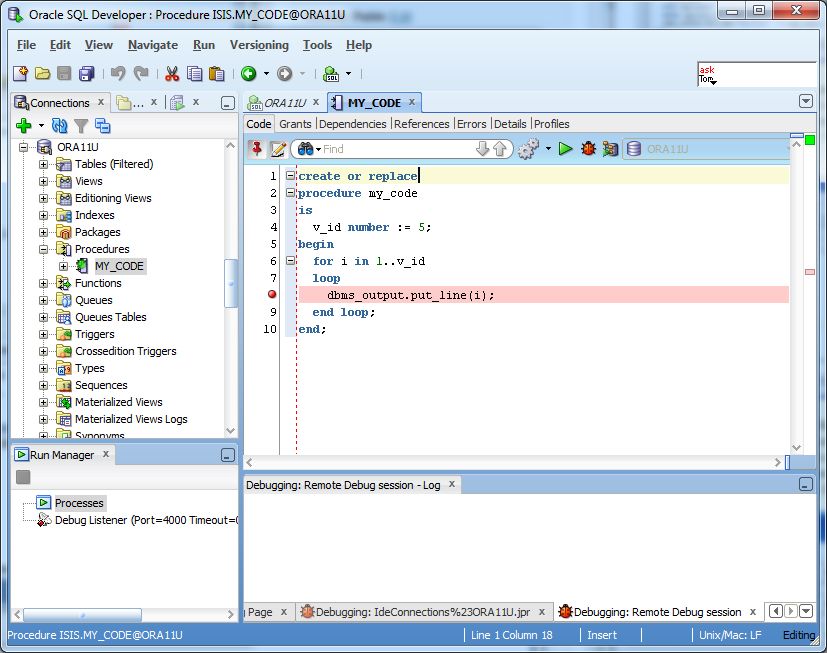Select the Materialized Views Logs node
The height and width of the screenshot is (653, 827).
point(131,419)
